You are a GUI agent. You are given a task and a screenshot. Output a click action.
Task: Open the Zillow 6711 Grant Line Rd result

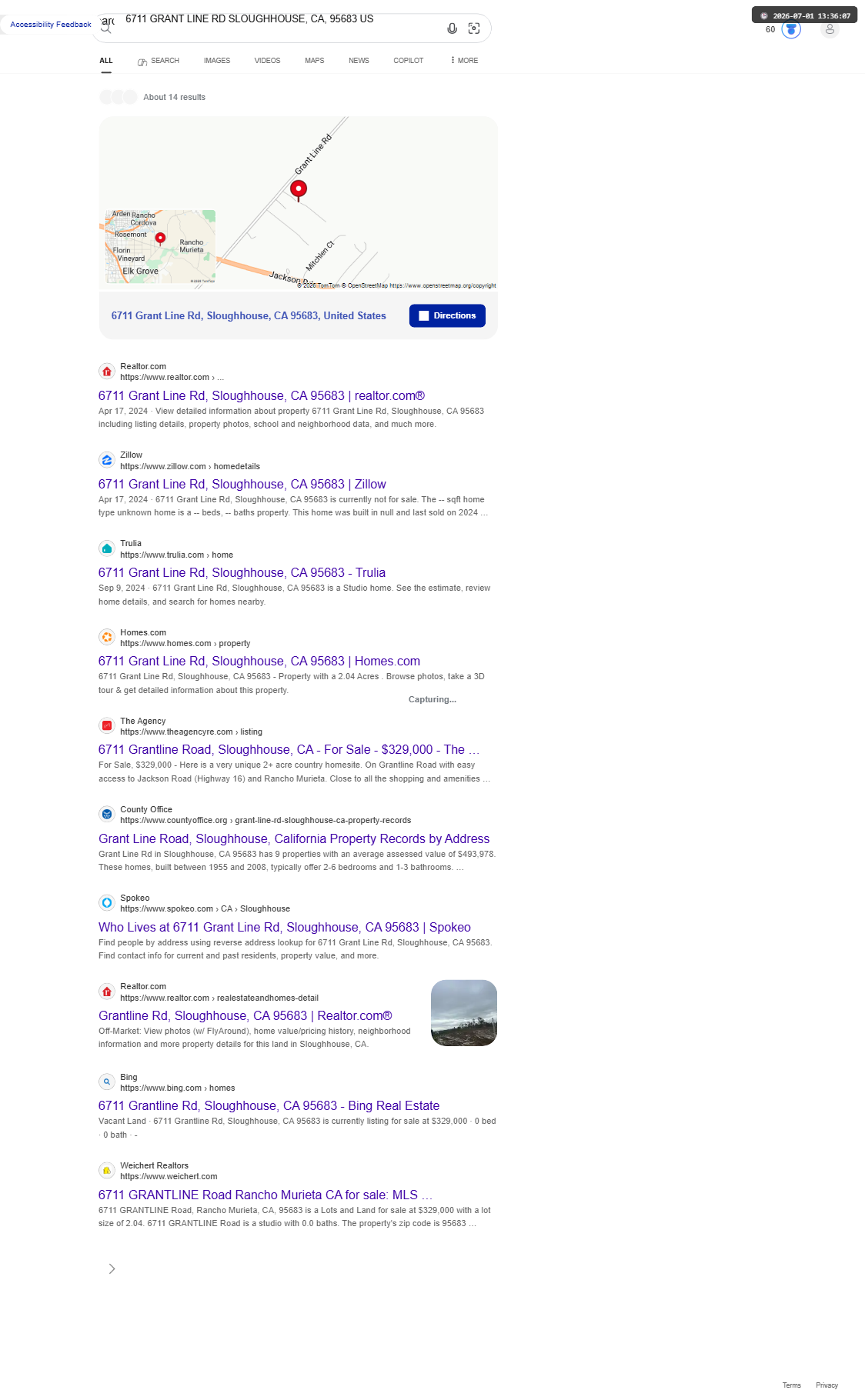242,485
